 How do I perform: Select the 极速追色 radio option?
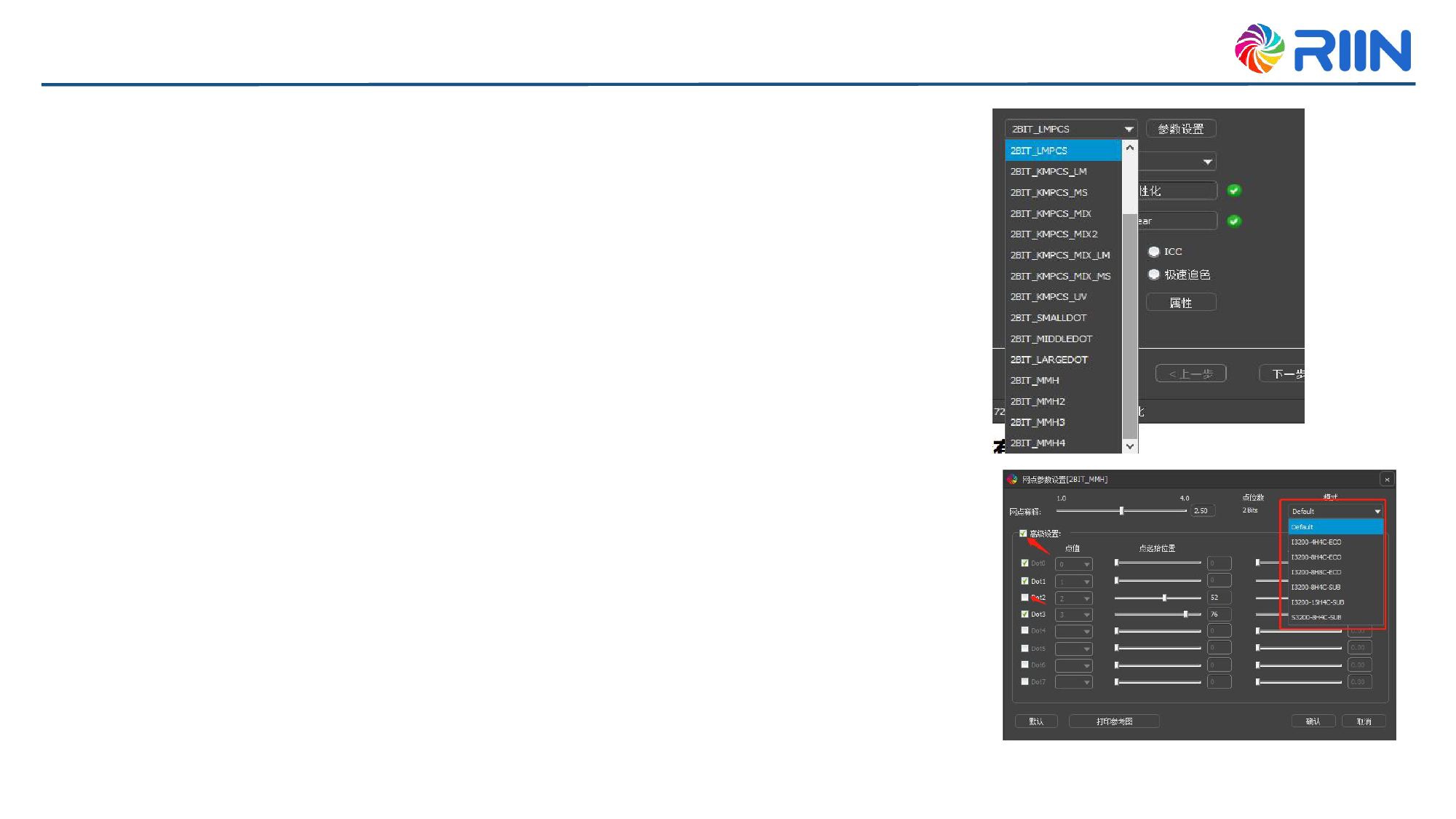[x=1153, y=274]
